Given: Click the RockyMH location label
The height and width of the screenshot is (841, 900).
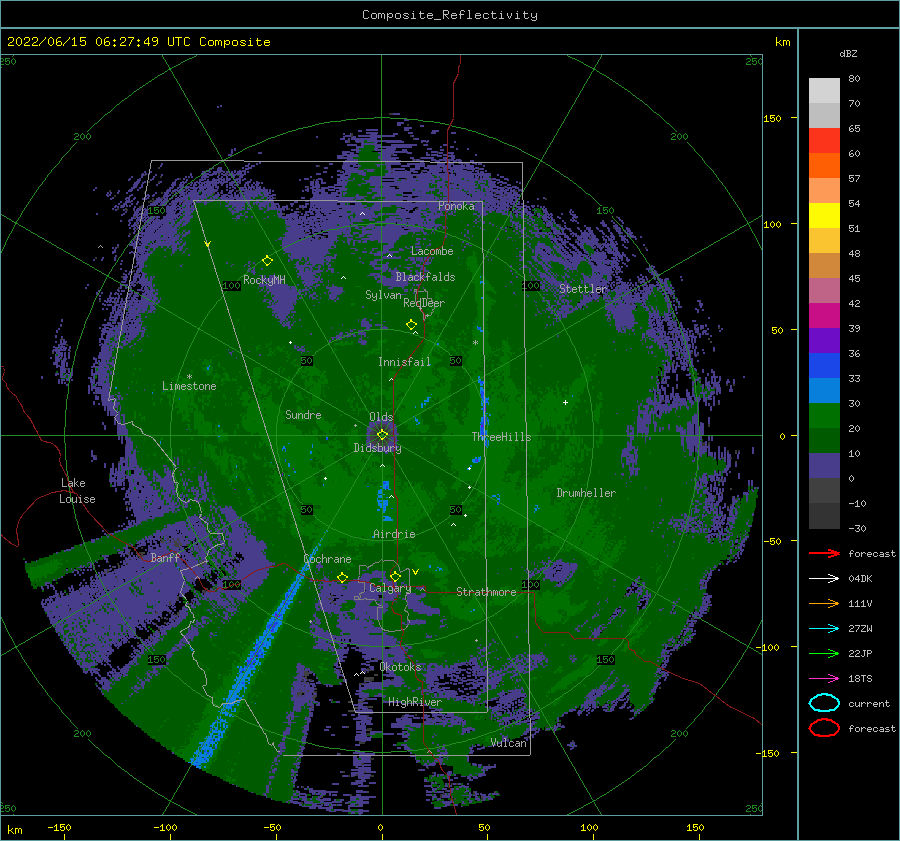Looking at the screenshot, I should point(264,280).
